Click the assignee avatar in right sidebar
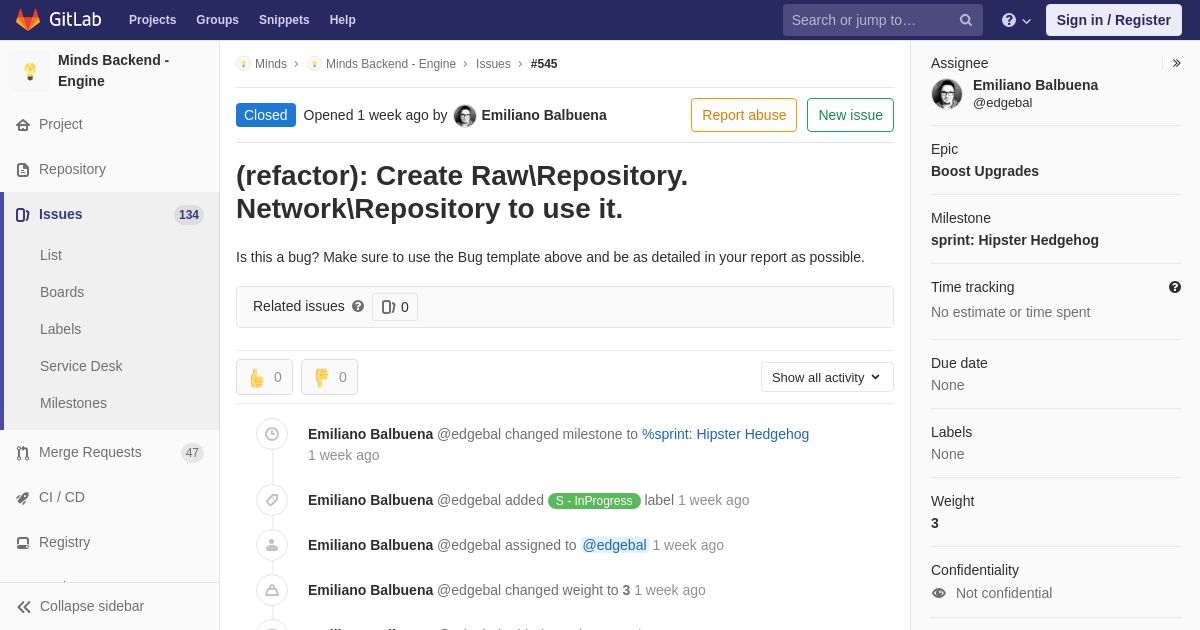This screenshot has height=630, width=1200. (x=947, y=94)
